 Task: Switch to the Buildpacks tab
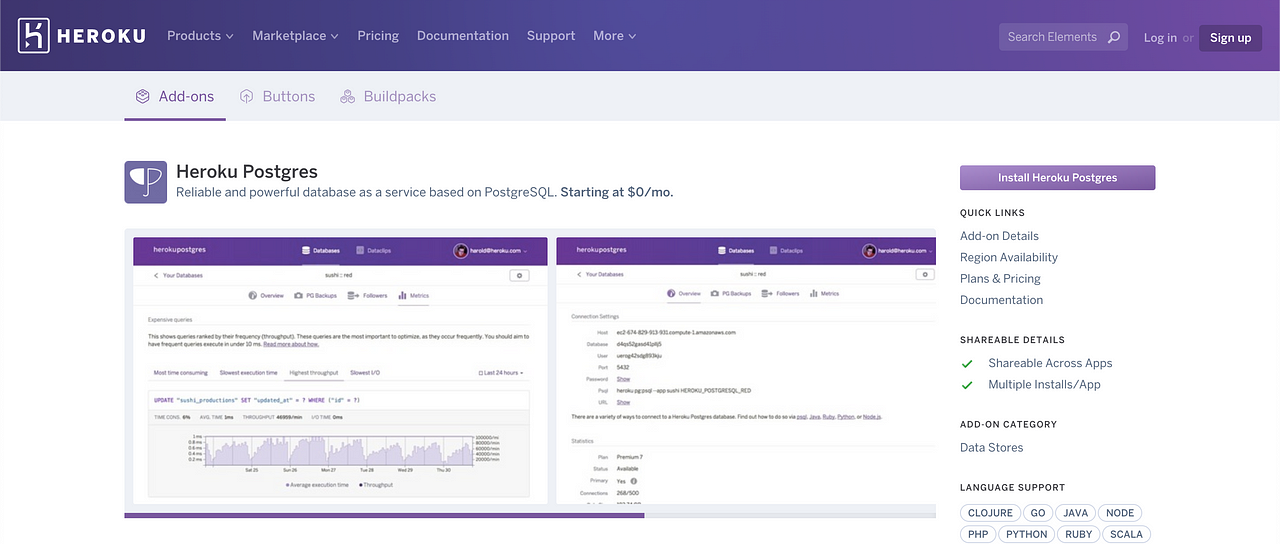(388, 97)
